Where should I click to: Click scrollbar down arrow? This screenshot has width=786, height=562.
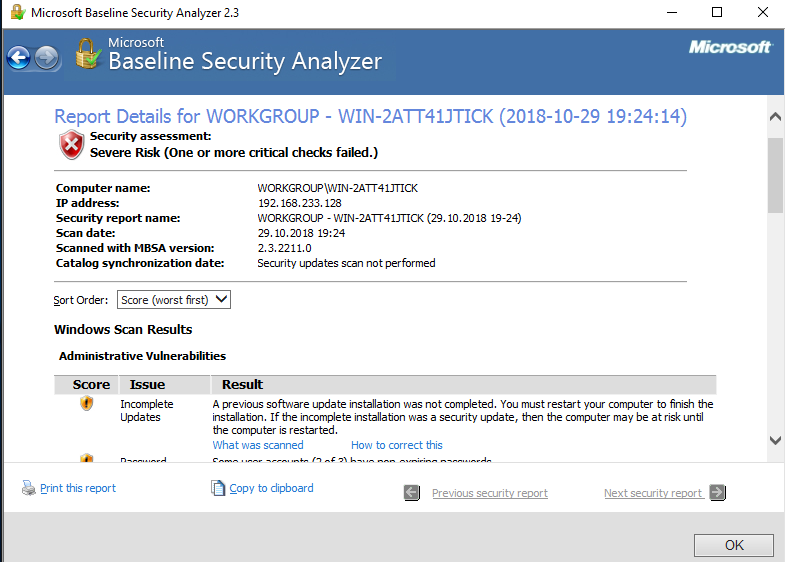(x=775, y=439)
